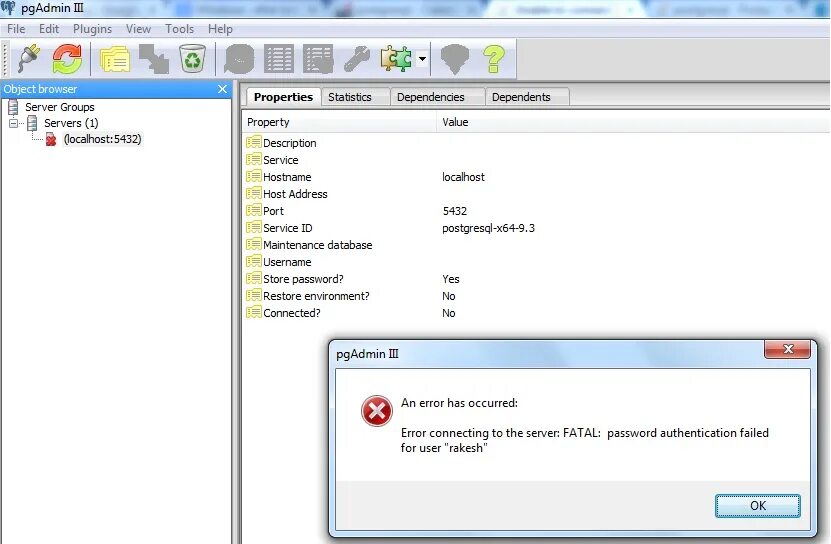831x544 pixels.
Task: Click the Plugins puzzle icon
Action: coord(396,58)
